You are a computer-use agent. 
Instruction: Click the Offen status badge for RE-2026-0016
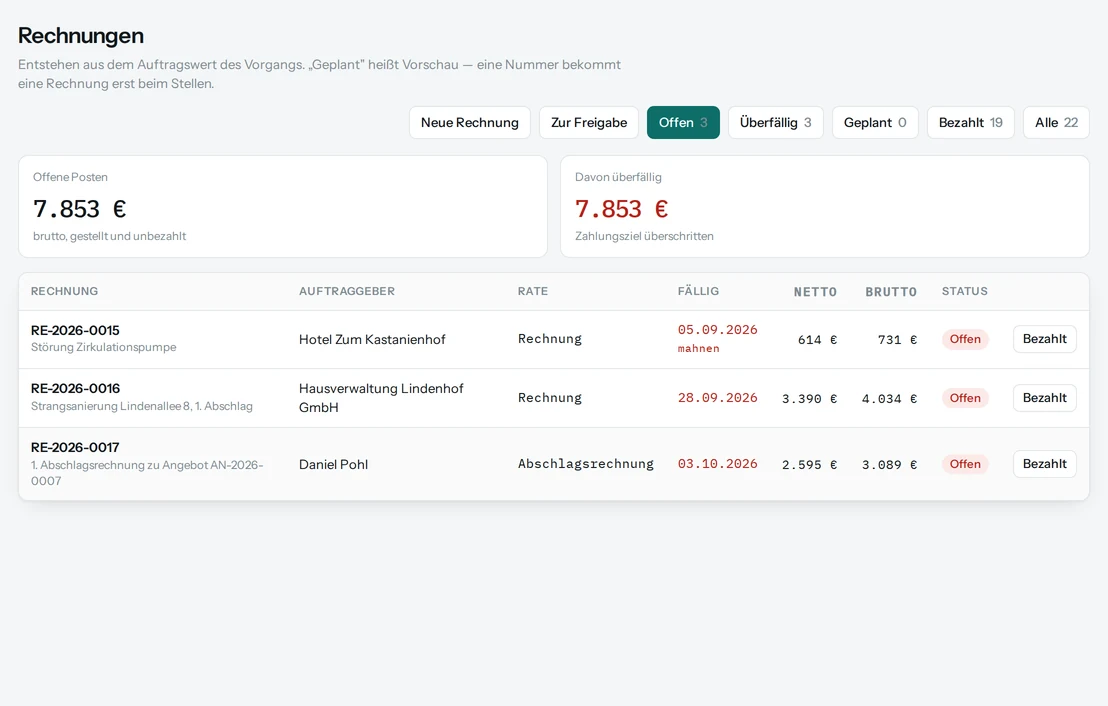click(x=965, y=398)
